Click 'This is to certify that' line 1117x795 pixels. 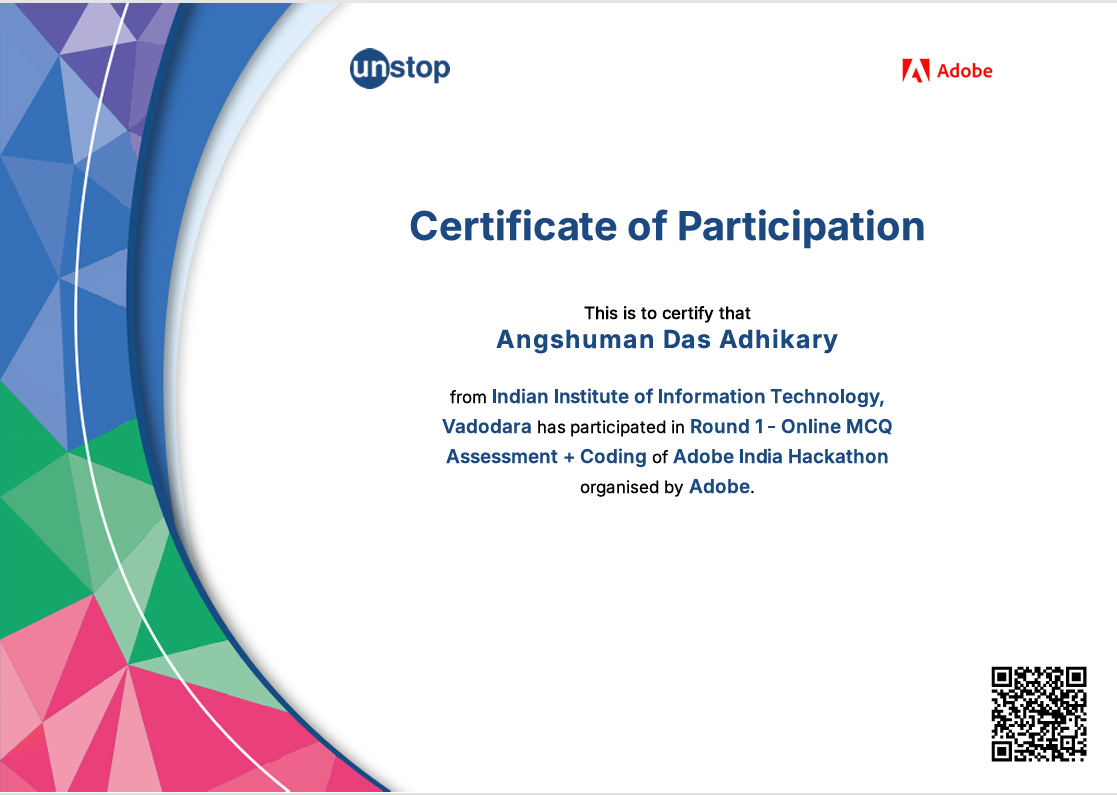pos(667,312)
